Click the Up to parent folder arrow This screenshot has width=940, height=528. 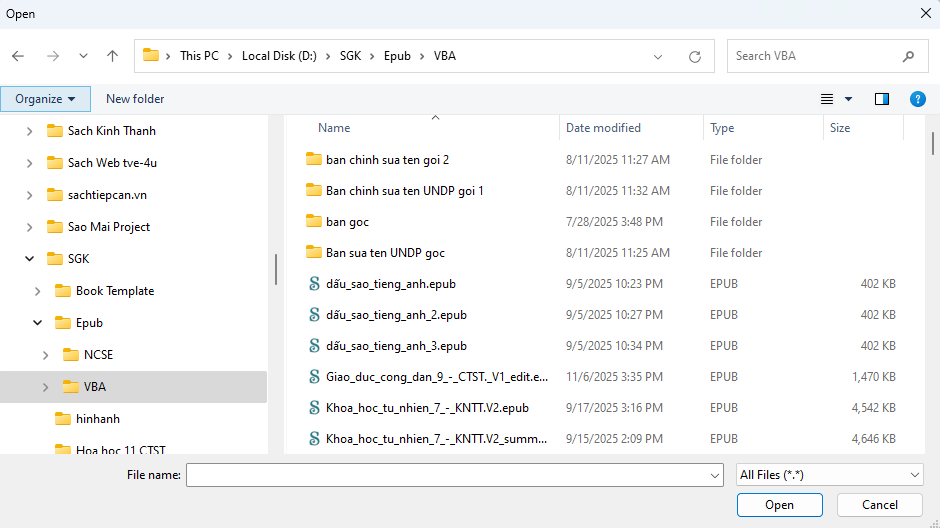112,57
